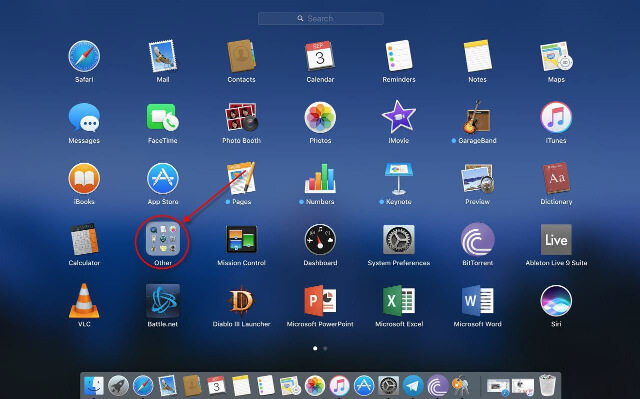Open Ableton Live 9 Suite
This screenshot has height=399, width=640.
[x=556, y=239]
